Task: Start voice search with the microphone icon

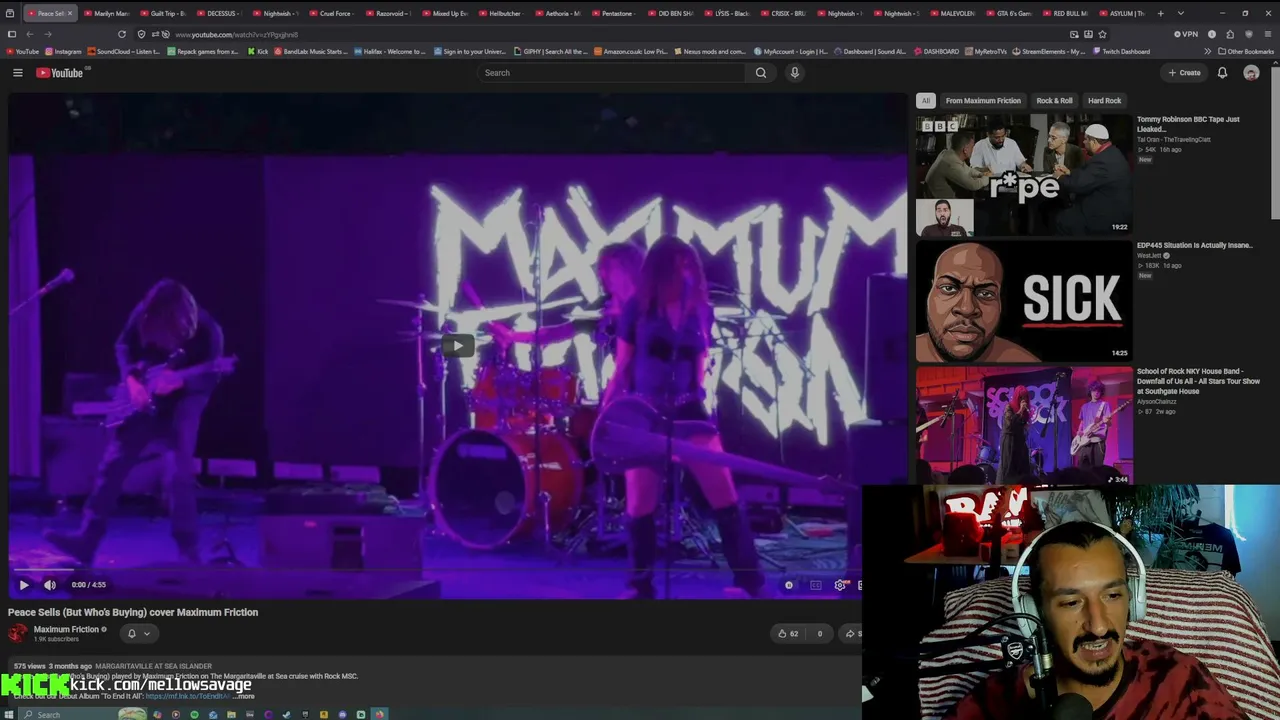Action: tap(795, 73)
